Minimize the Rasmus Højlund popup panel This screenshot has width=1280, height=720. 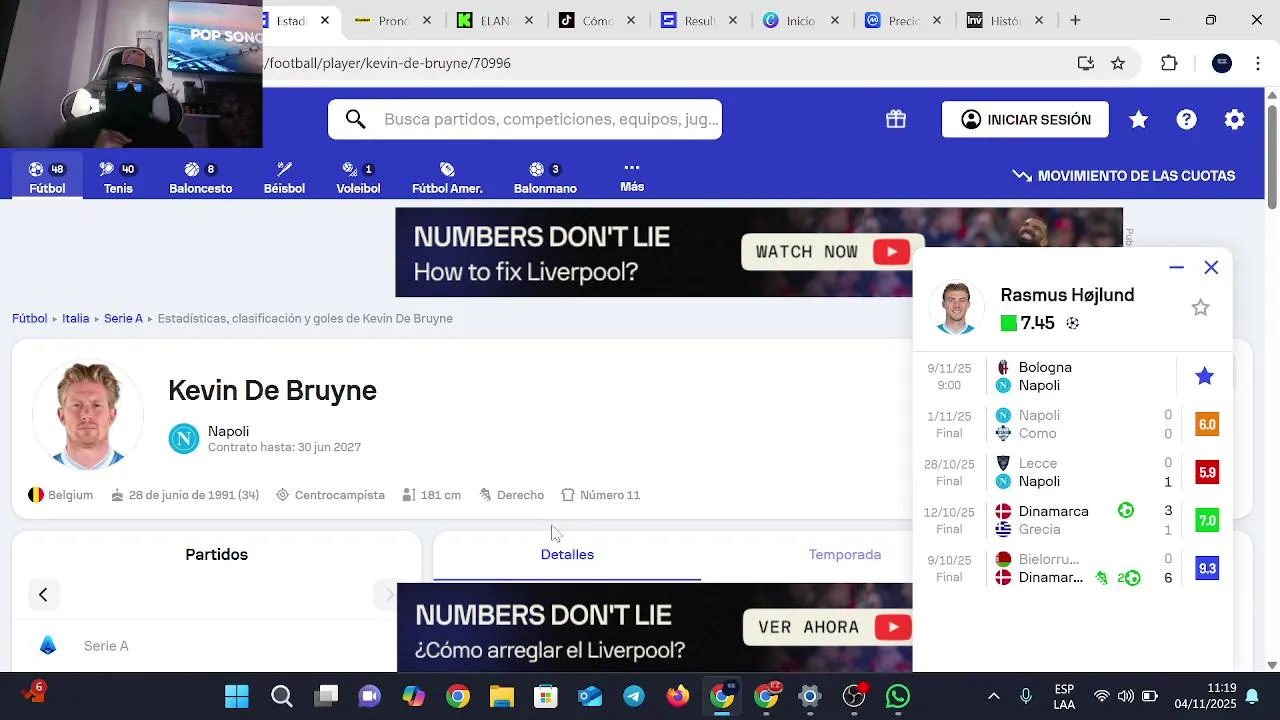[1176, 267]
